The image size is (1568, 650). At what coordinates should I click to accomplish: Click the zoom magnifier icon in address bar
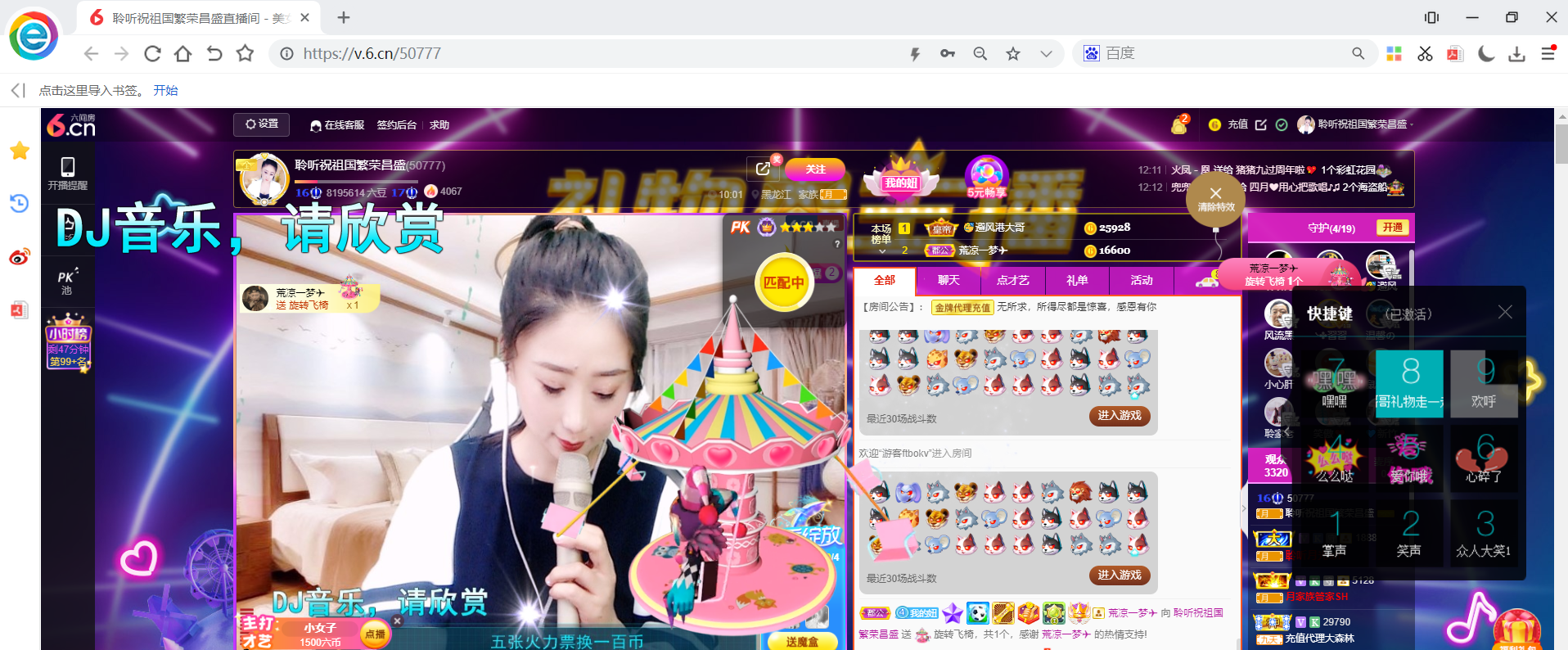[x=980, y=53]
